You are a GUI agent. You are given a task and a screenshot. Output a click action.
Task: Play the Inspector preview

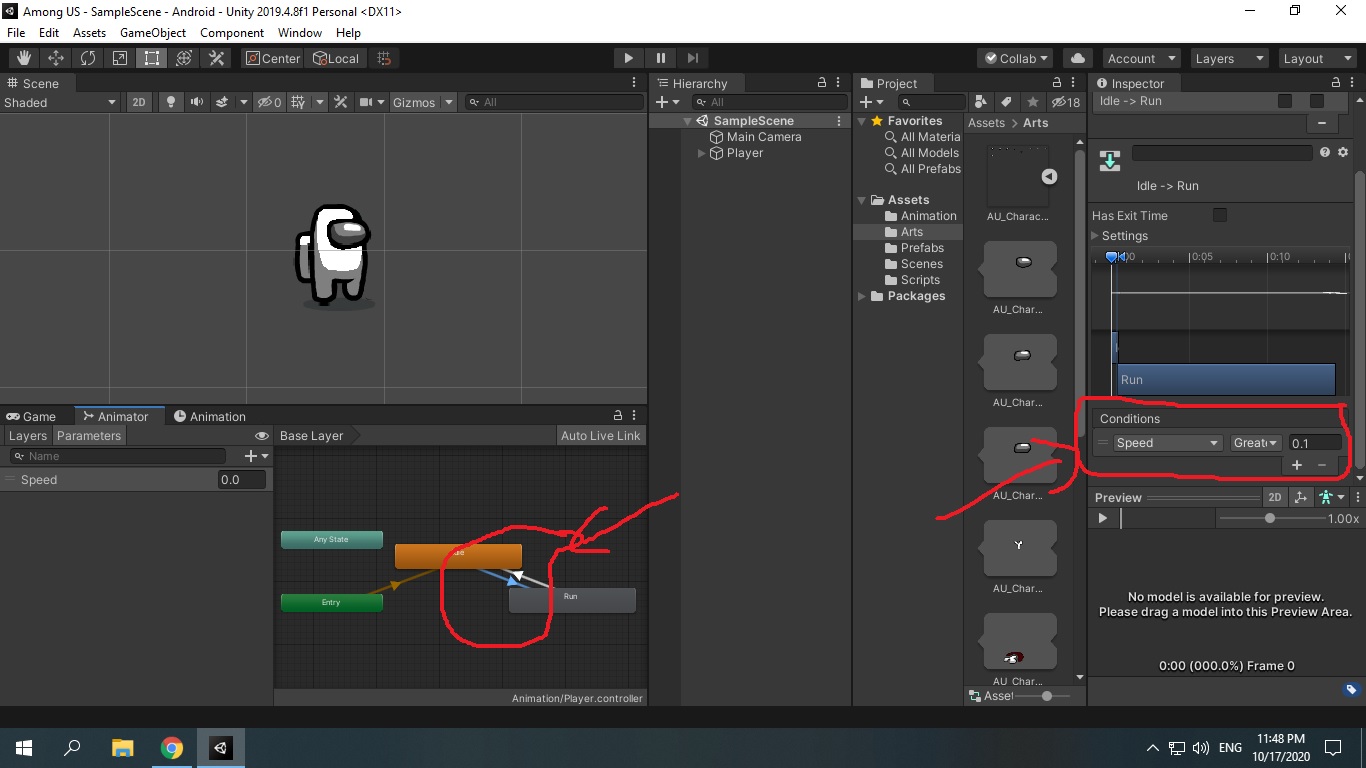click(x=1103, y=518)
